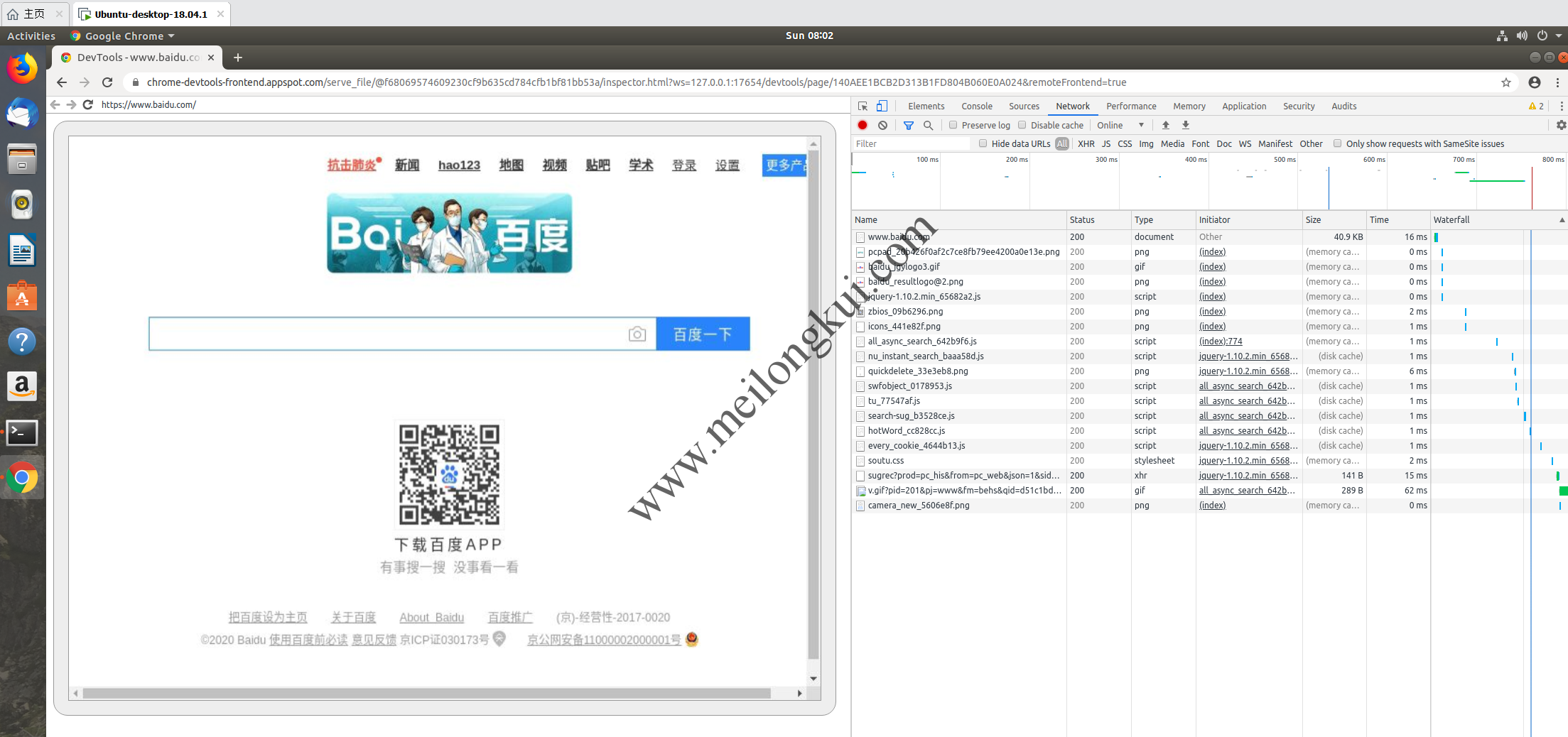Switch to the Sources tab

point(1024,106)
